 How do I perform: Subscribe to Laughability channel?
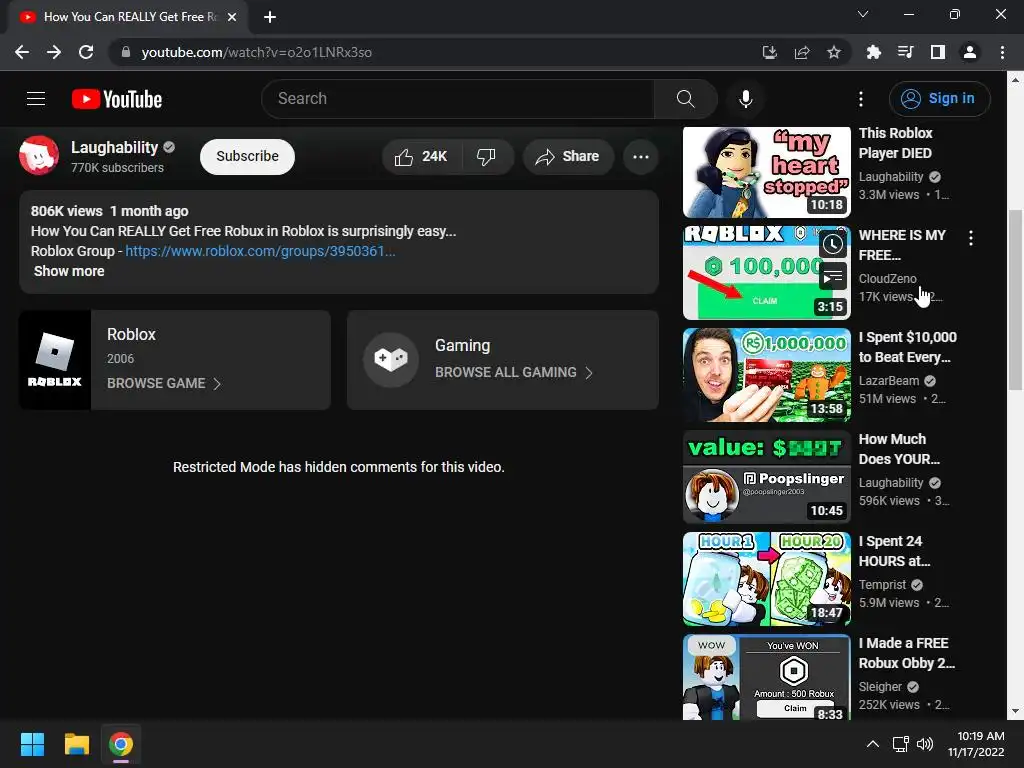(x=248, y=157)
